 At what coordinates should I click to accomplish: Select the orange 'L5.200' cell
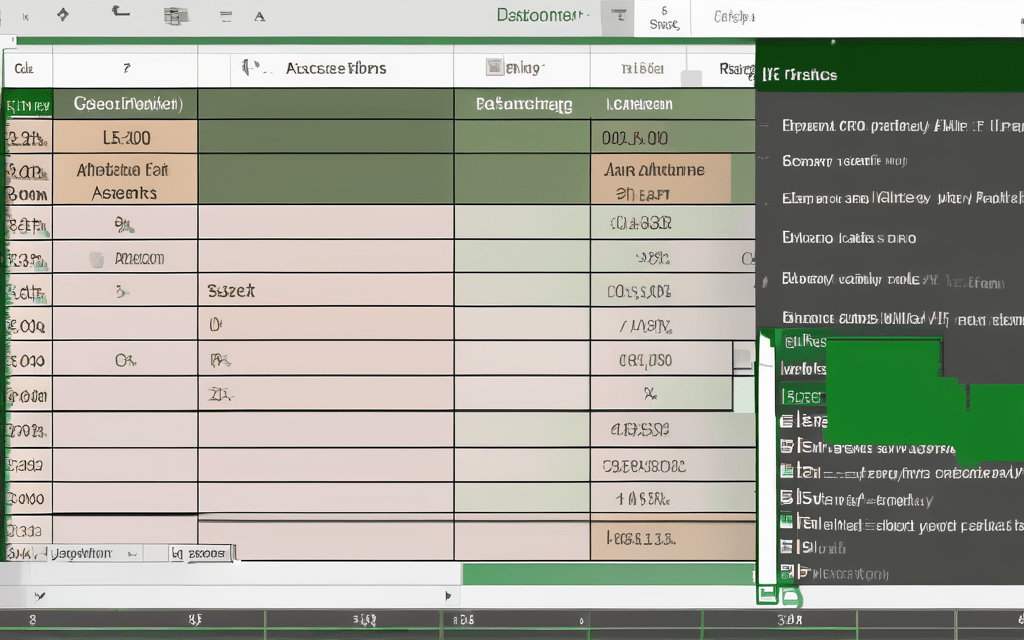126,138
